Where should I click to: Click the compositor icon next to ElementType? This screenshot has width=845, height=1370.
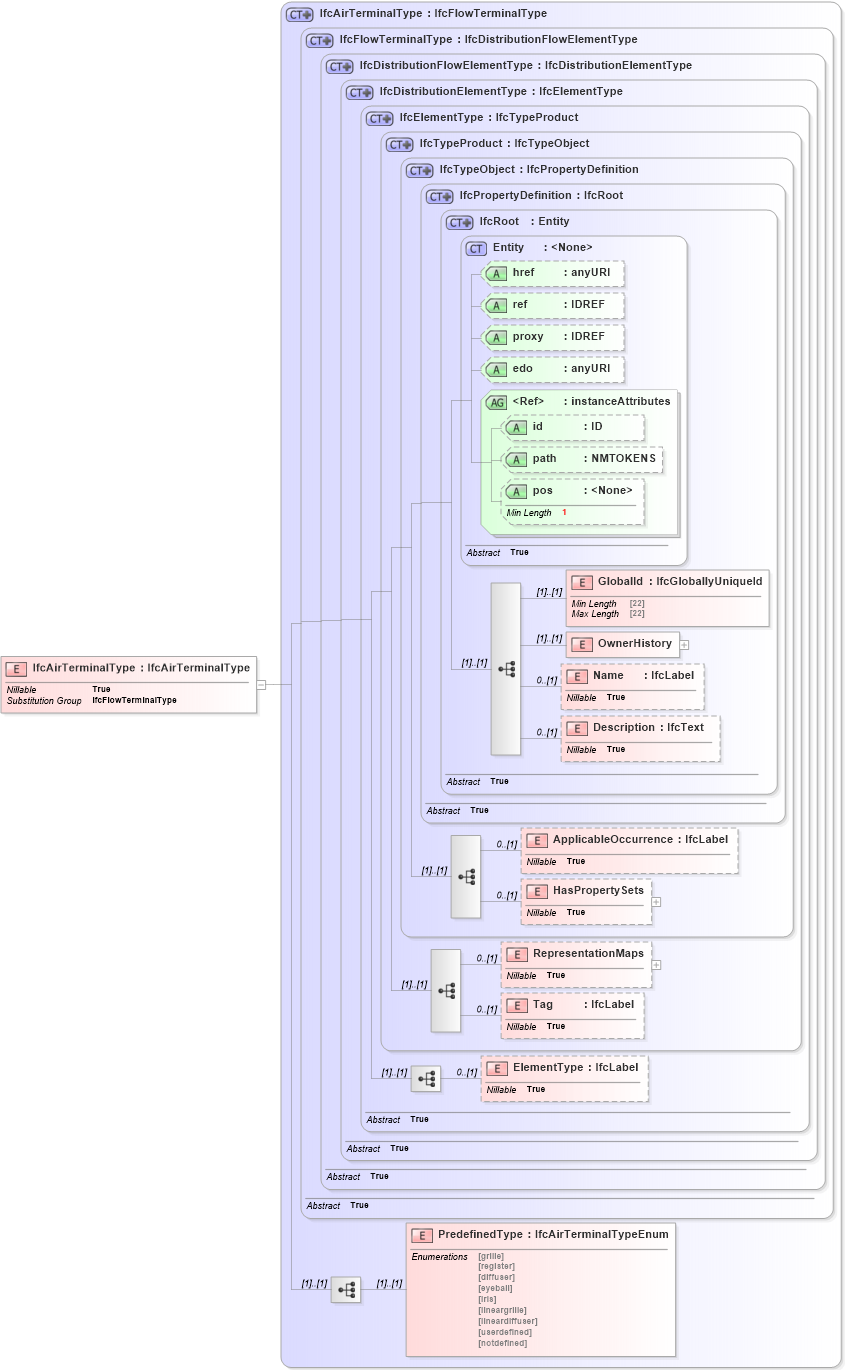click(425, 1078)
